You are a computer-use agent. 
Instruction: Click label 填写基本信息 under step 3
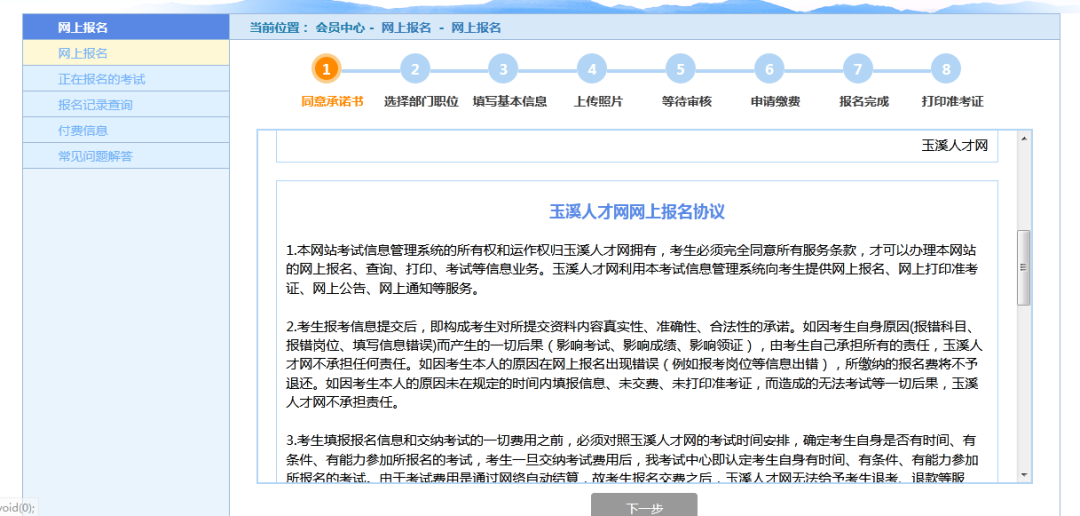tap(510, 101)
